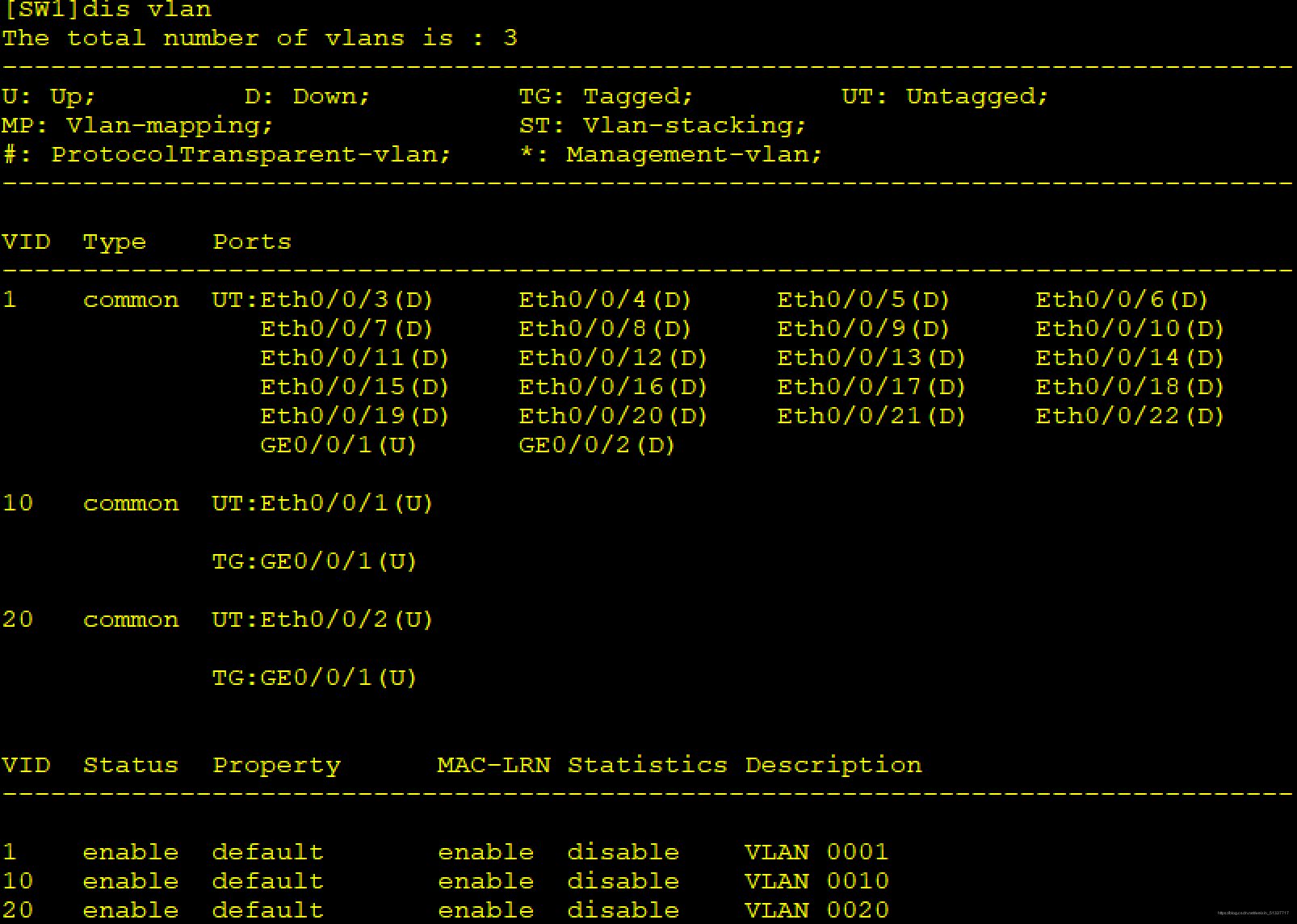The width and height of the screenshot is (1297, 924).
Task: Click the 'Description' column header
Action: 833,765
